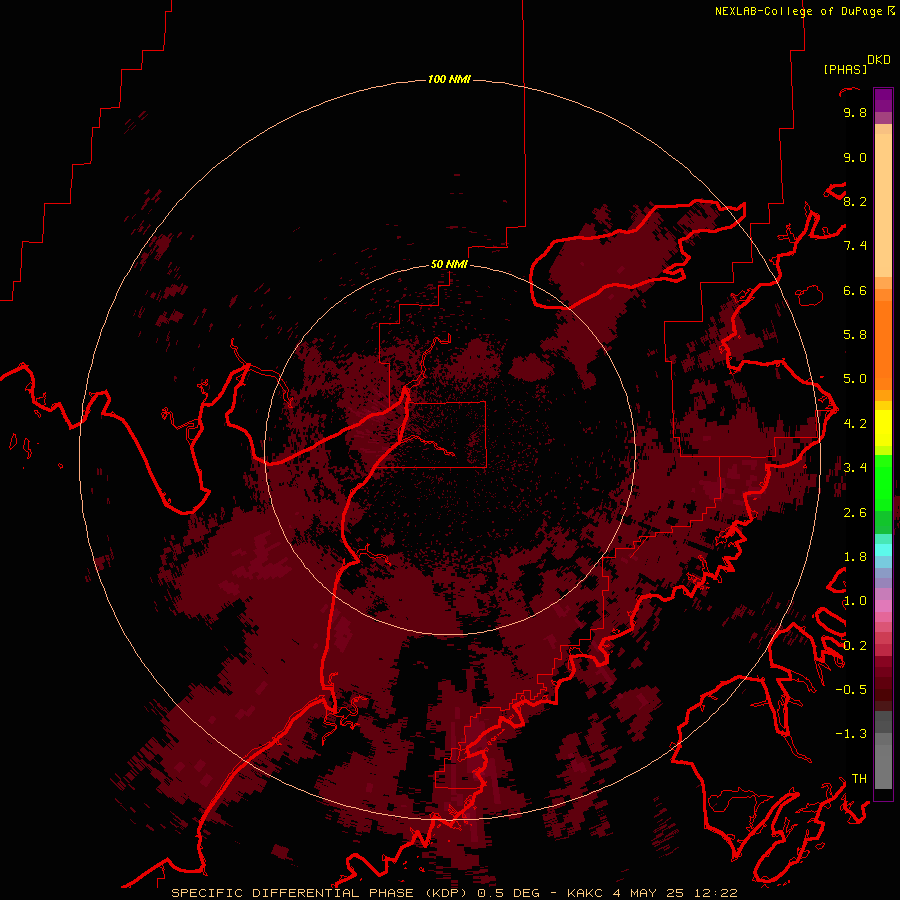The image size is (900, 900).
Task: Click the NEXLAB-College of DuPage watermark text
Action: pyautogui.click(x=798, y=11)
